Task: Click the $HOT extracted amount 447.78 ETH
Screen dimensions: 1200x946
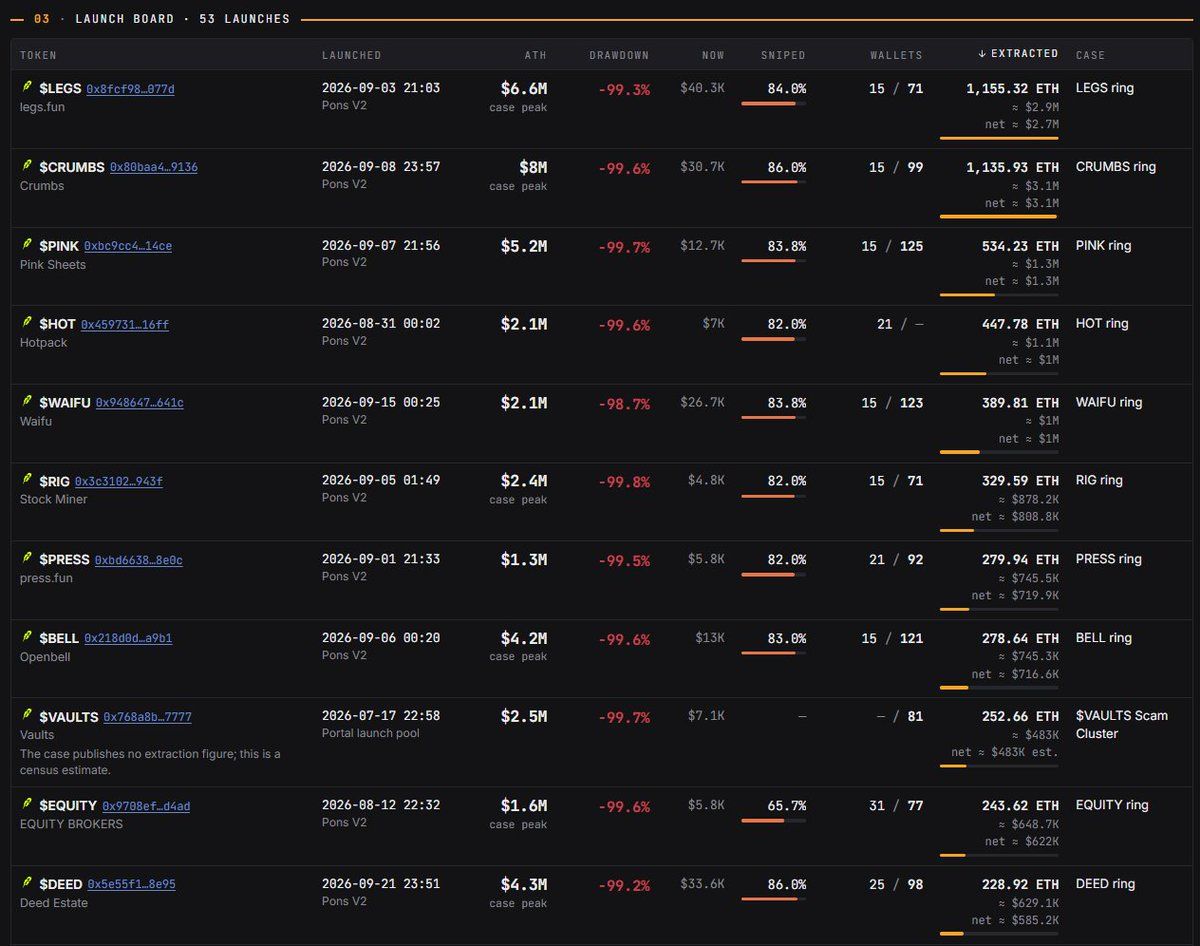Action: pyautogui.click(x=1020, y=324)
